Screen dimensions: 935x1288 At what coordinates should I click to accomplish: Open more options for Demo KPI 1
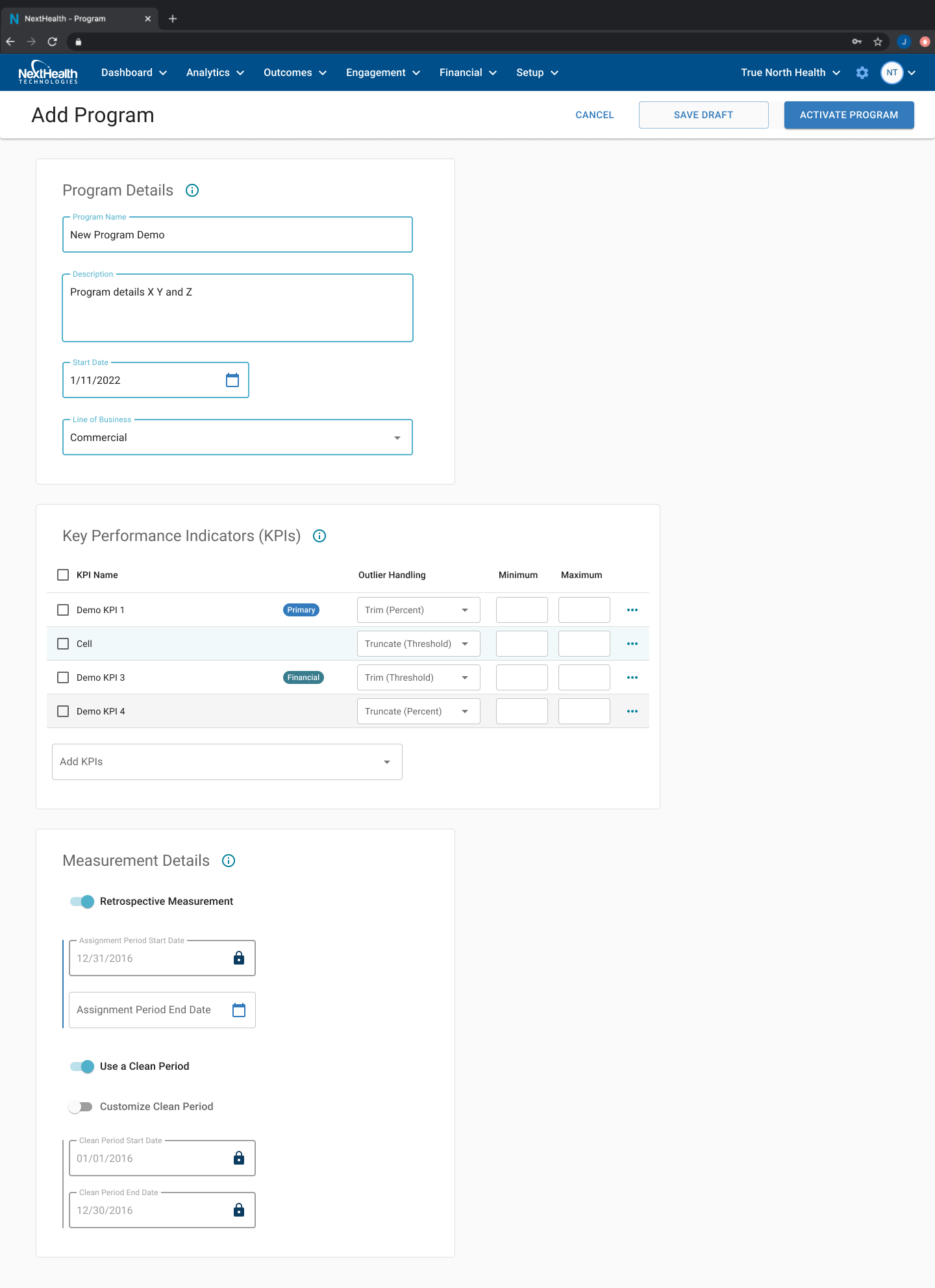(632, 610)
